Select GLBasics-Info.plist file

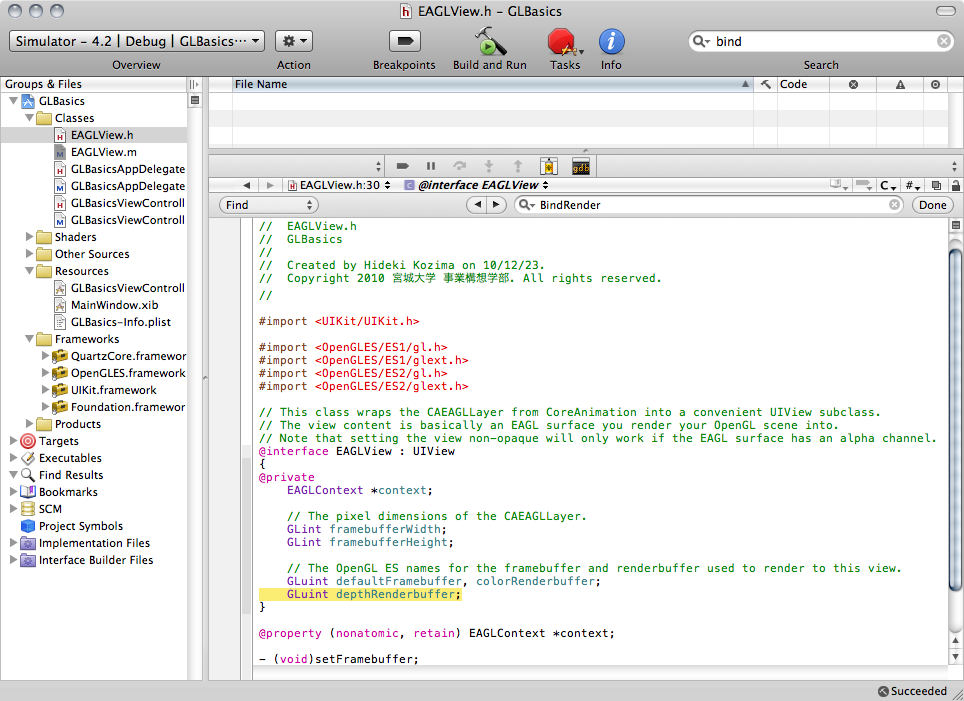pyautogui.click(x=120, y=322)
